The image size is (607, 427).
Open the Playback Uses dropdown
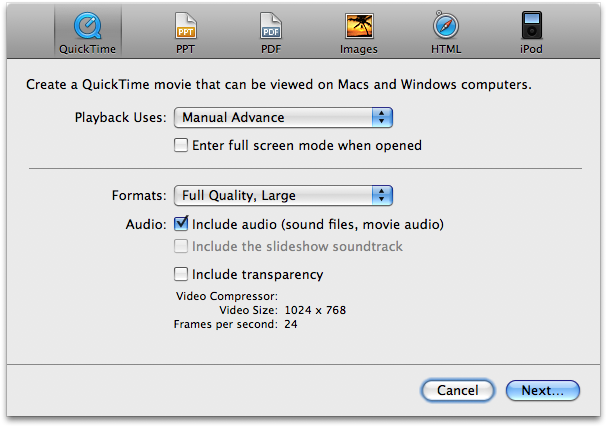pos(282,117)
